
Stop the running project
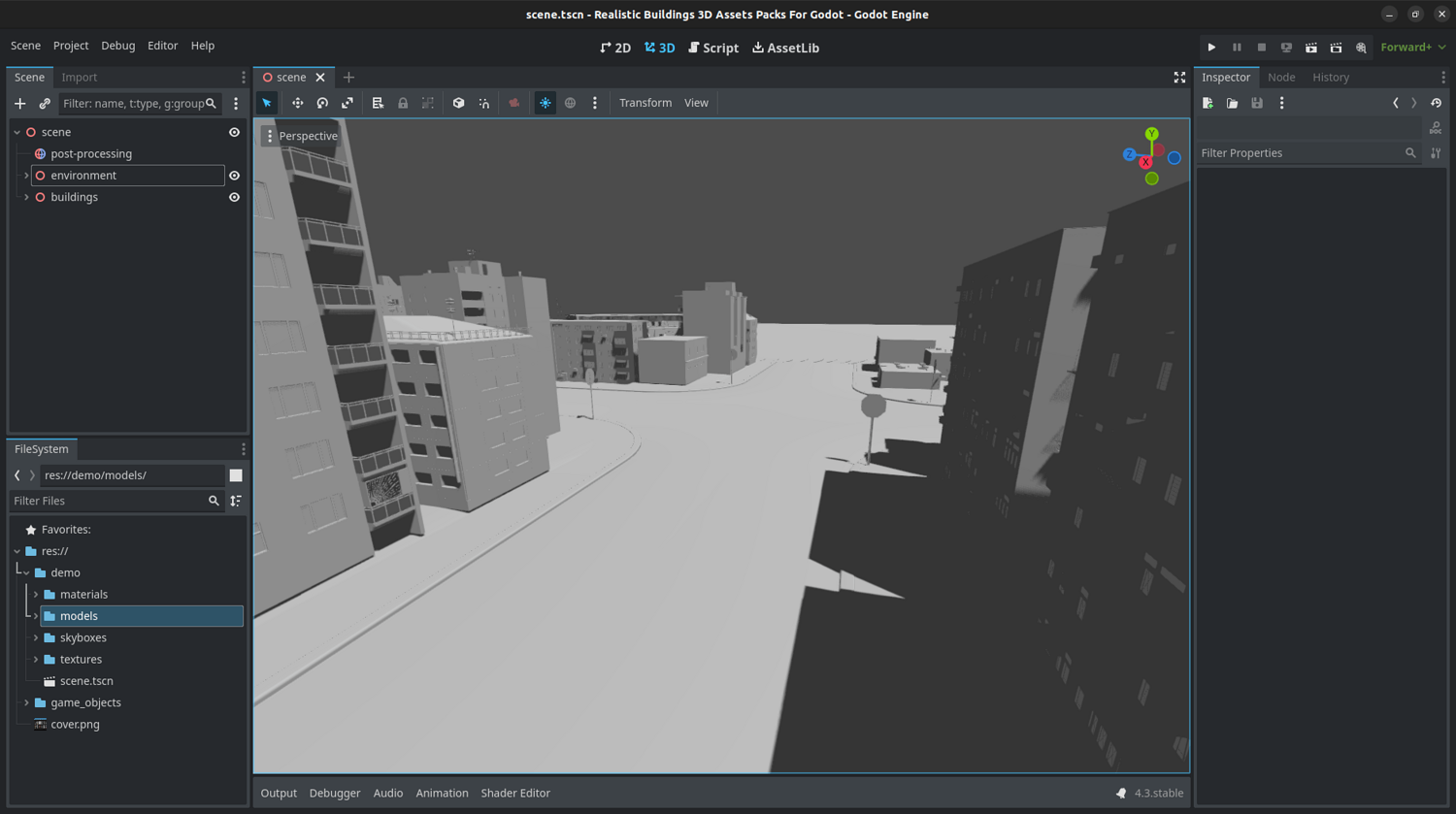1262,48
